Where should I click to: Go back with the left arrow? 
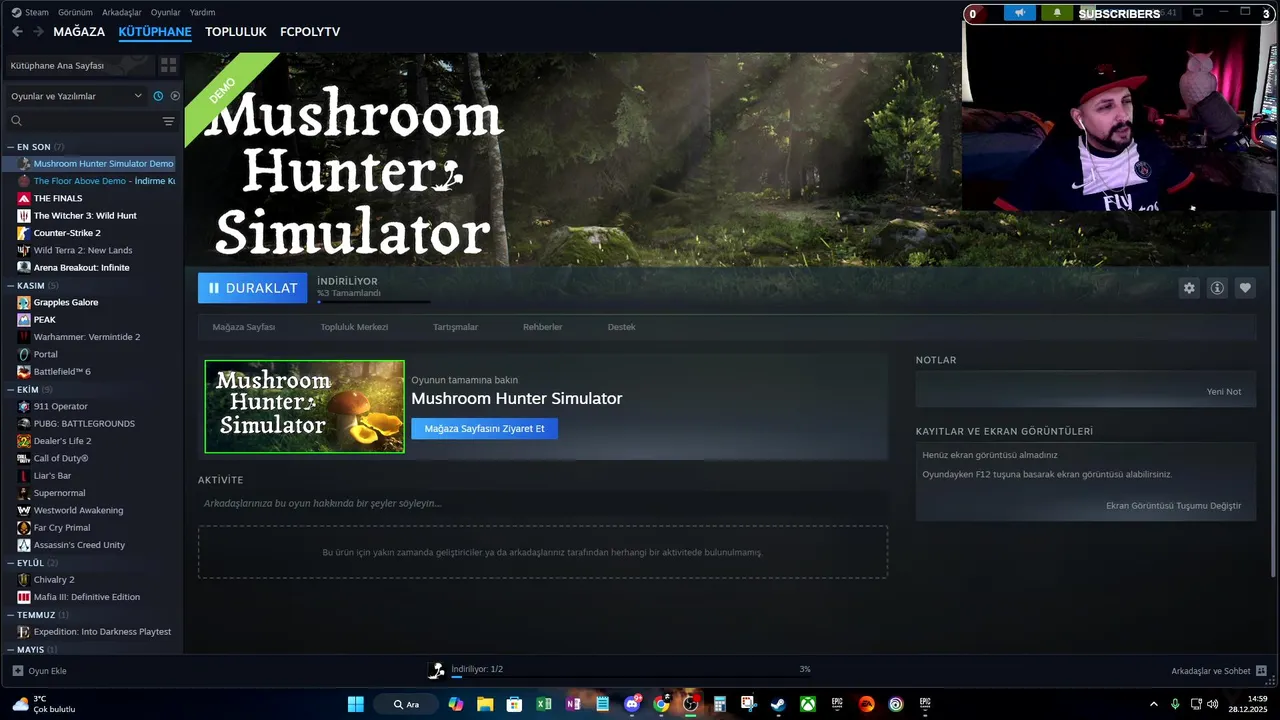pos(17,32)
